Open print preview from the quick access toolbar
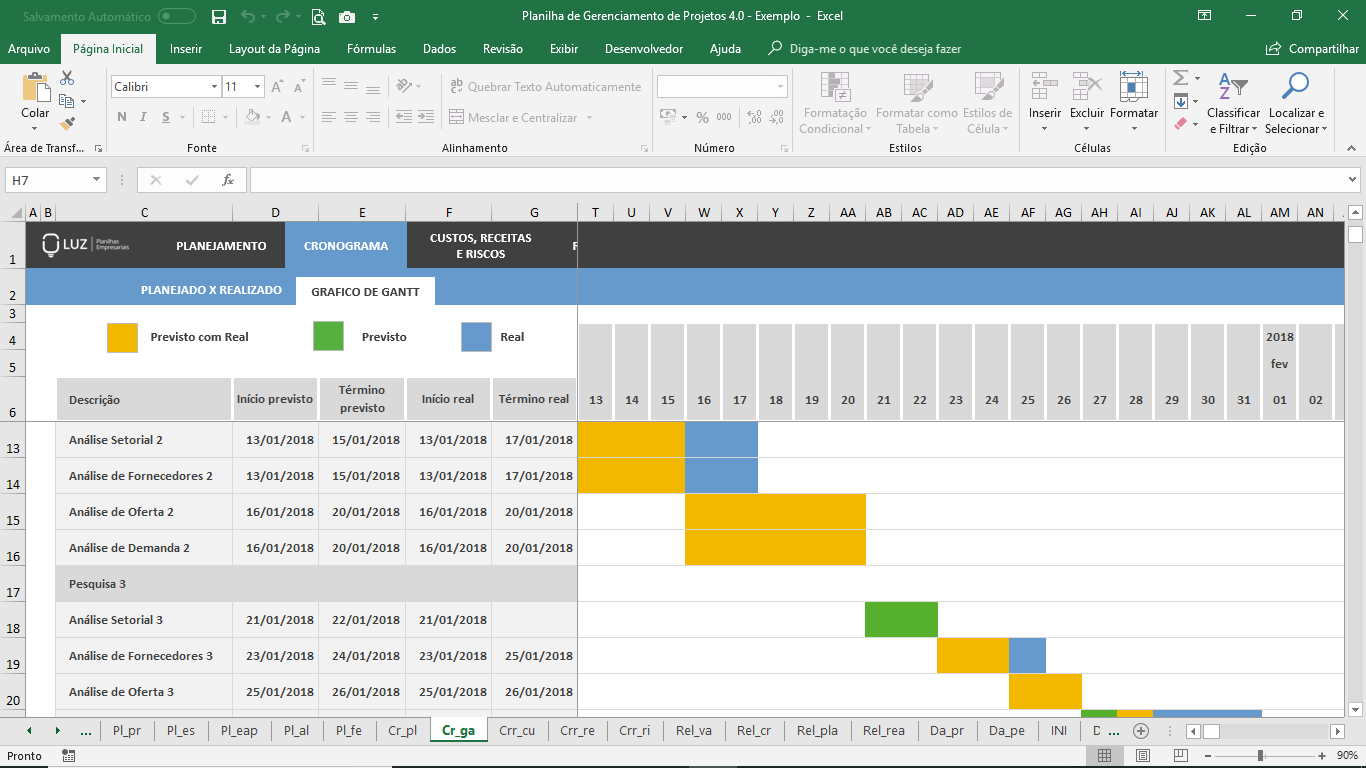 click(x=318, y=16)
